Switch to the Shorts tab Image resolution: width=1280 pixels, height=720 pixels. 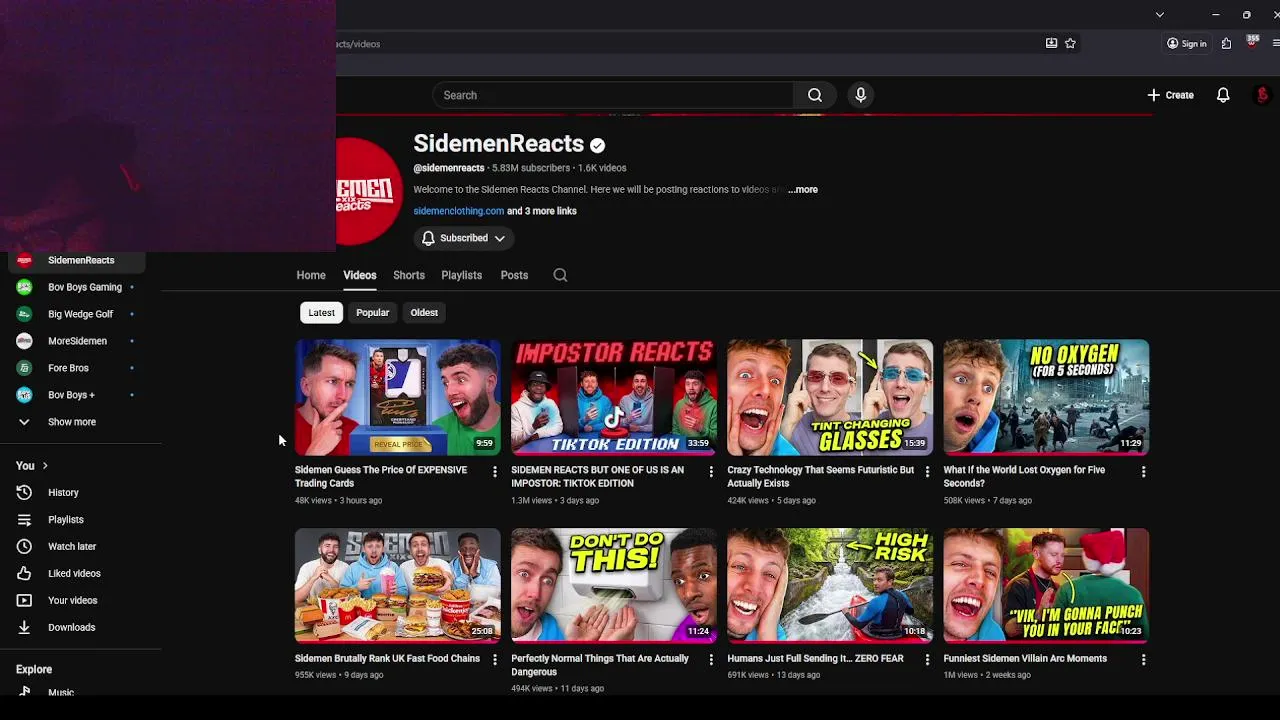(x=408, y=275)
